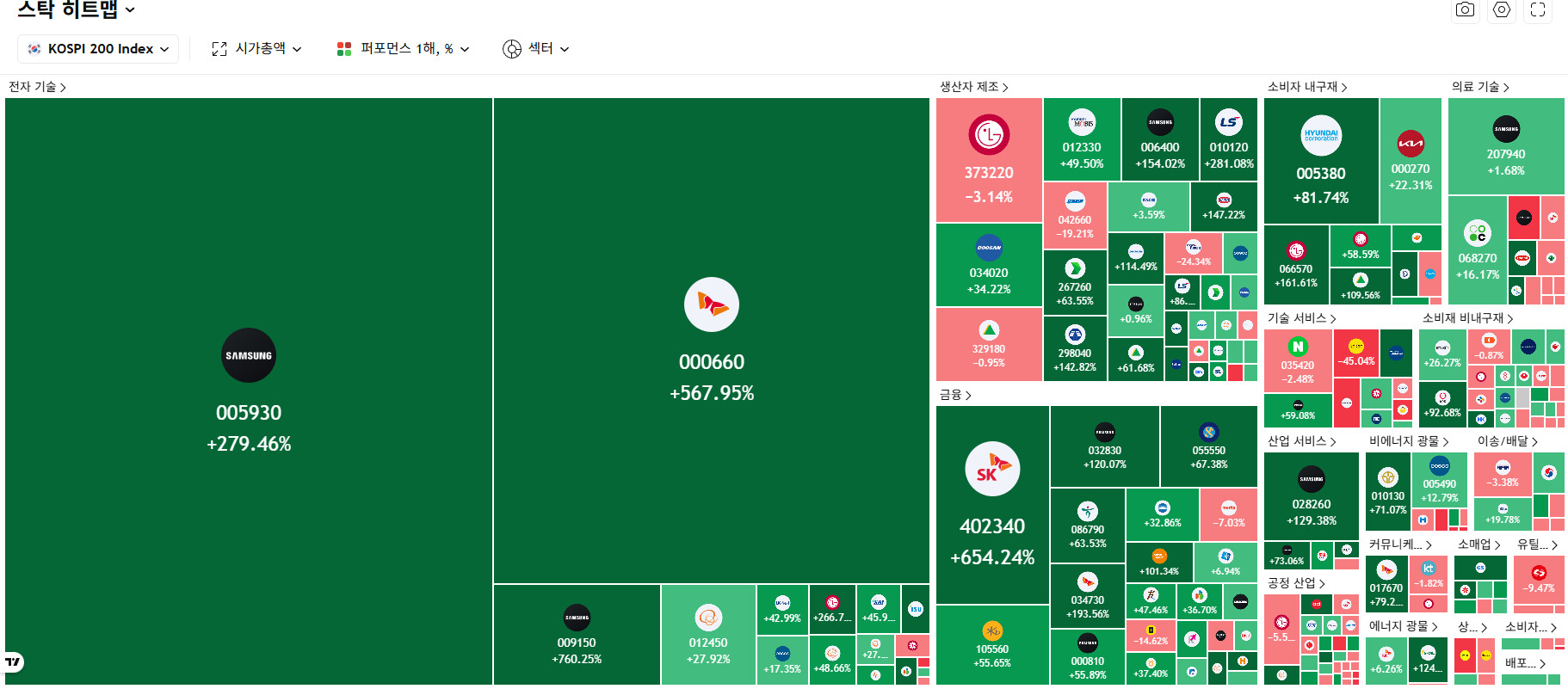Open the 금융 sector
Screen dimensions: 1568x695
tap(955, 395)
